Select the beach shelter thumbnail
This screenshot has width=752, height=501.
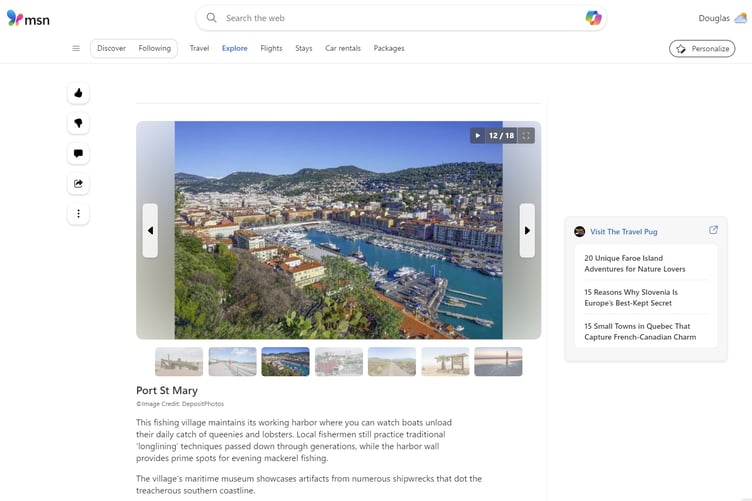pyautogui.click(x=445, y=361)
